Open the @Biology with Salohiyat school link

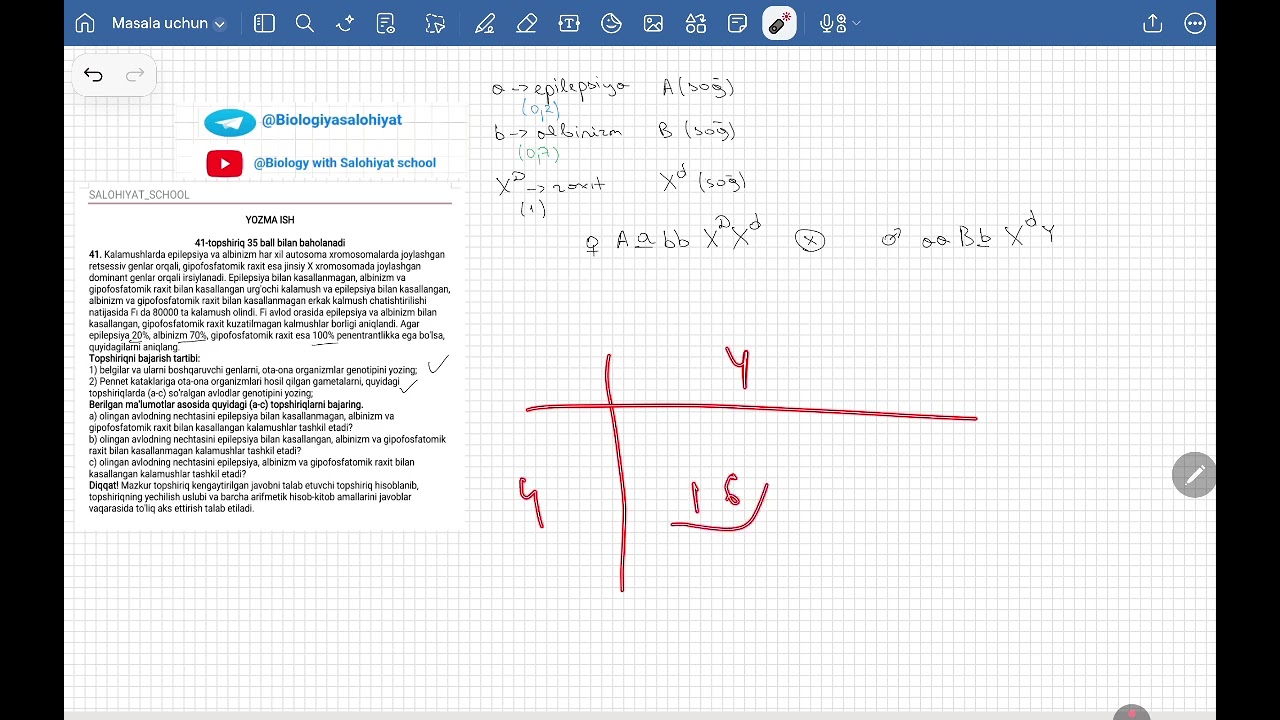(x=345, y=163)
